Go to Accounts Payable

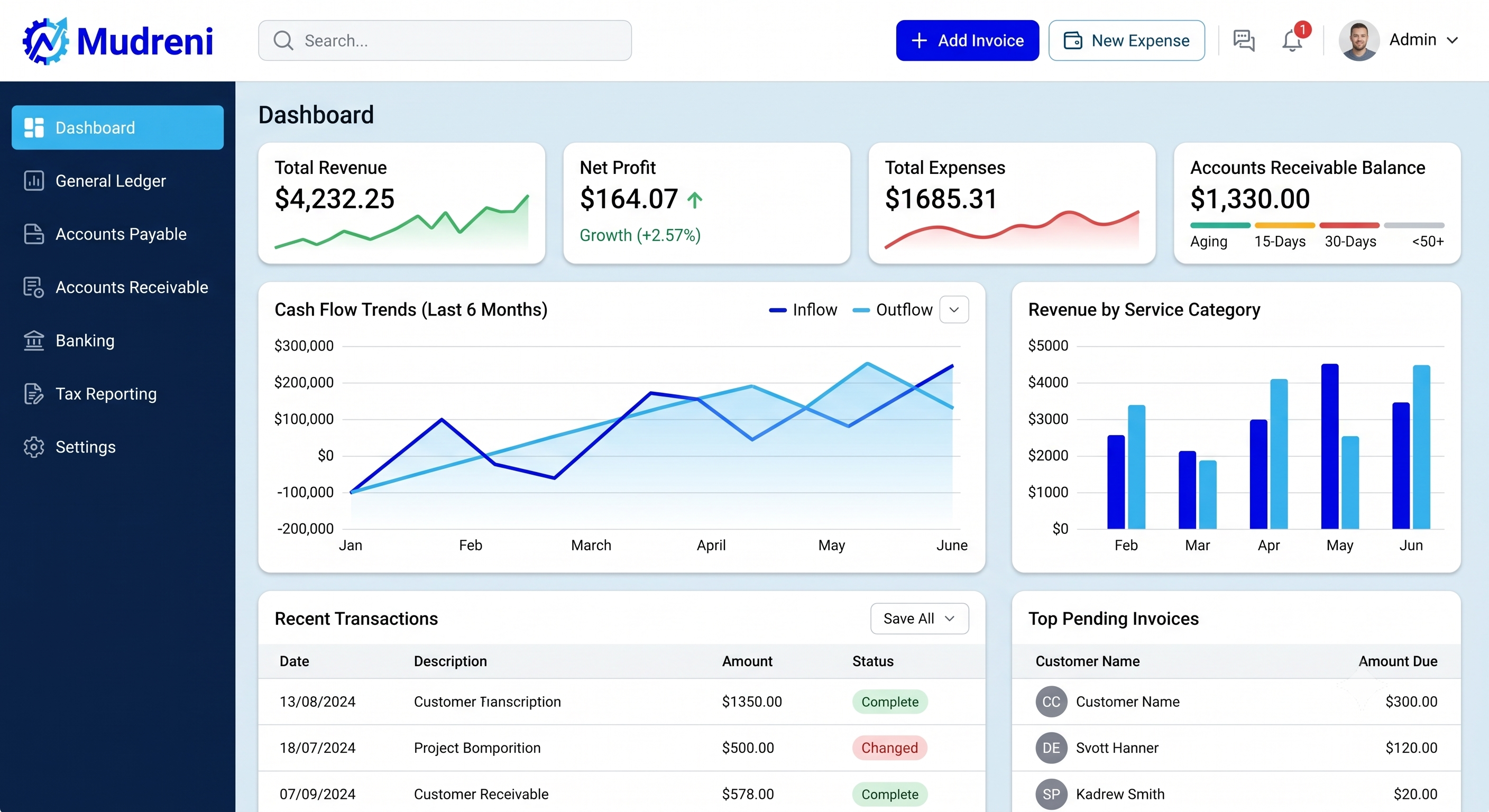[x=117, y=234]
